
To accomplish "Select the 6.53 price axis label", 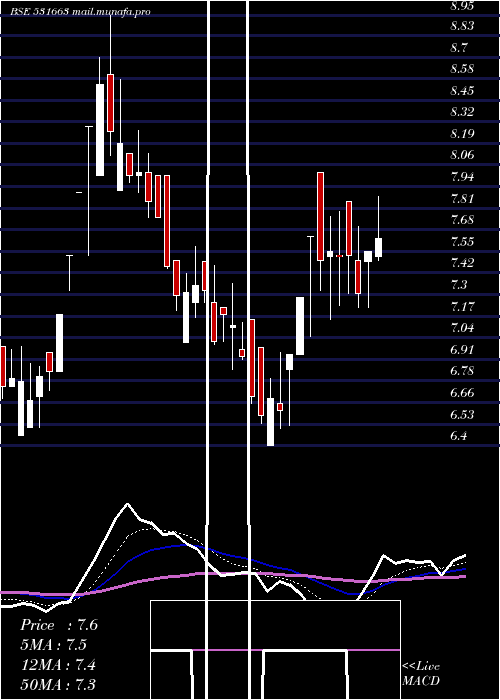I will [462, 415].
